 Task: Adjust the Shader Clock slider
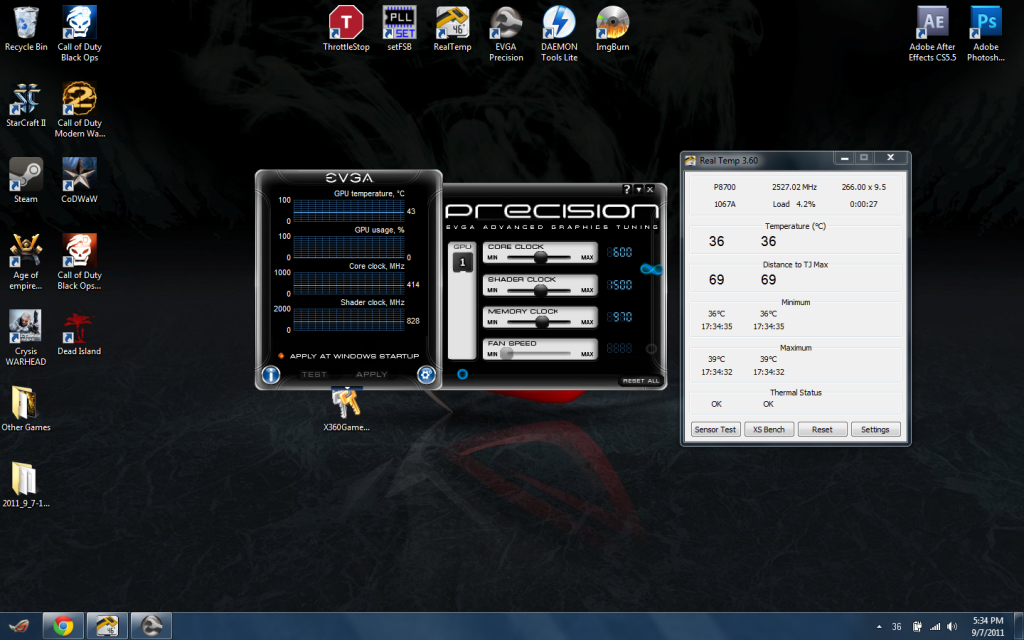pos(540,289)
